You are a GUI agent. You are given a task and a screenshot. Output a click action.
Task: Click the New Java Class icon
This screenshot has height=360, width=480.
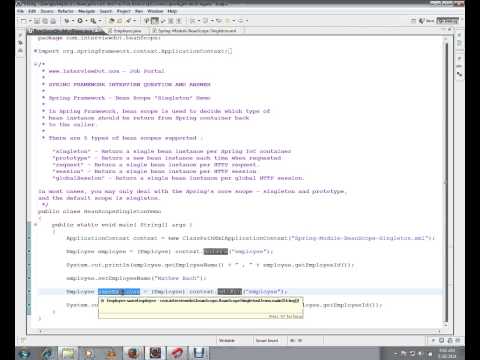pos(120,21)
